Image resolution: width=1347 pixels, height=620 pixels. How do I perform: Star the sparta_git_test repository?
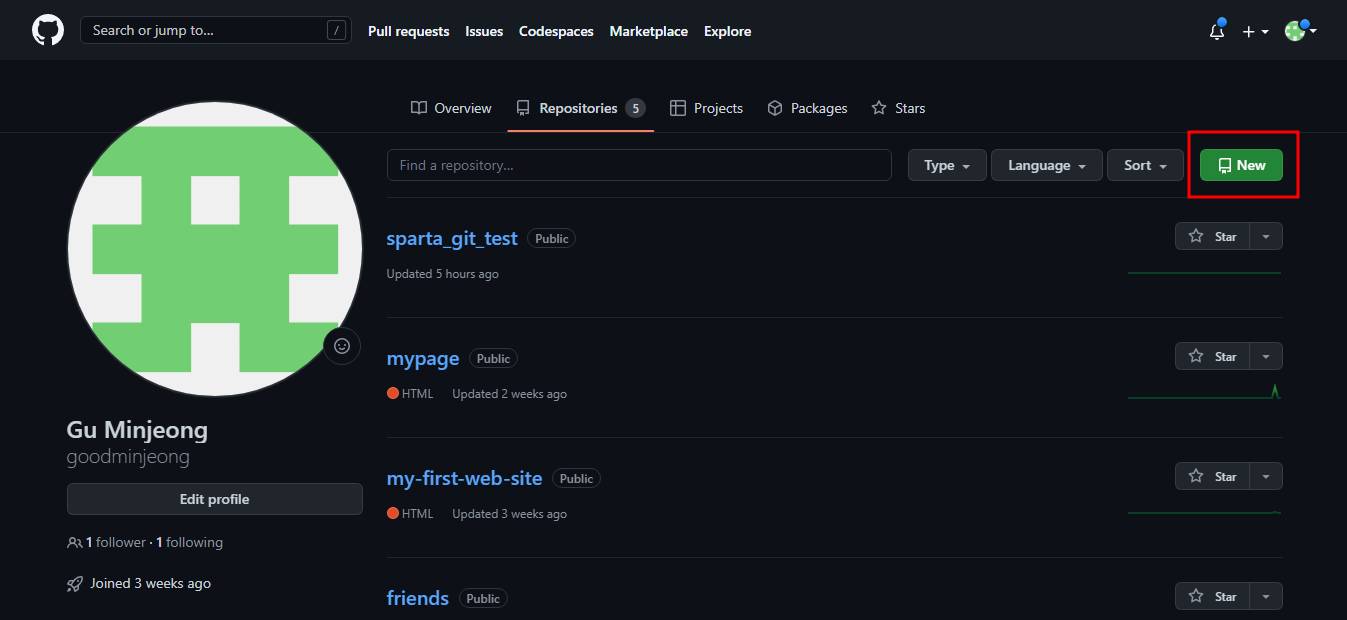[1212, 236]
